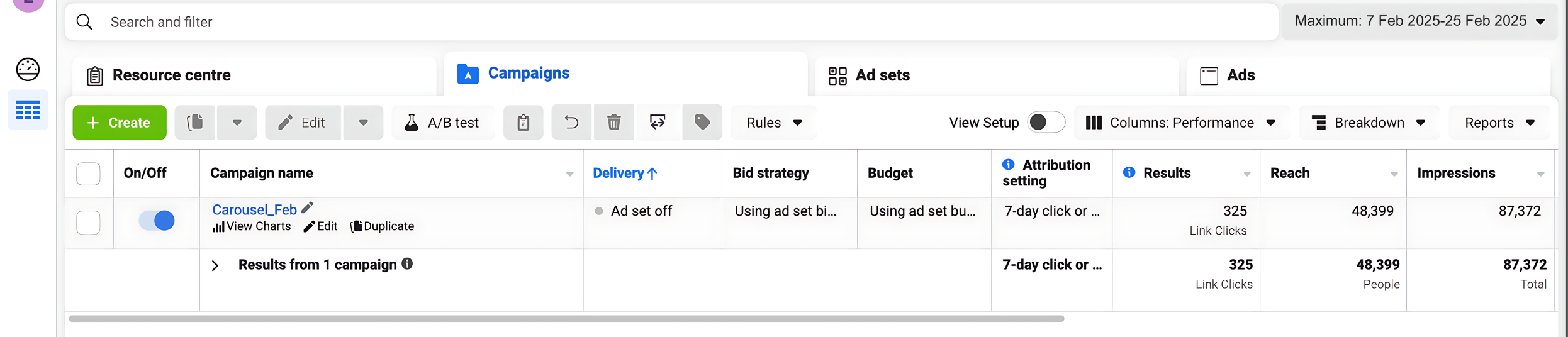Click the green Create button
The width and height of the screenshot is (1568, 337).
[x=120, y=123]
